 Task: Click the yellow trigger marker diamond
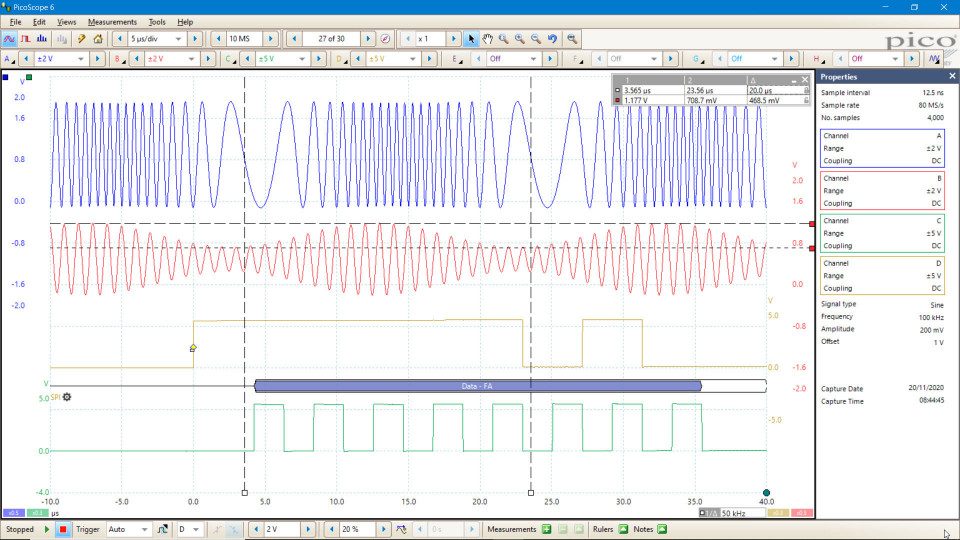(193, 348)
